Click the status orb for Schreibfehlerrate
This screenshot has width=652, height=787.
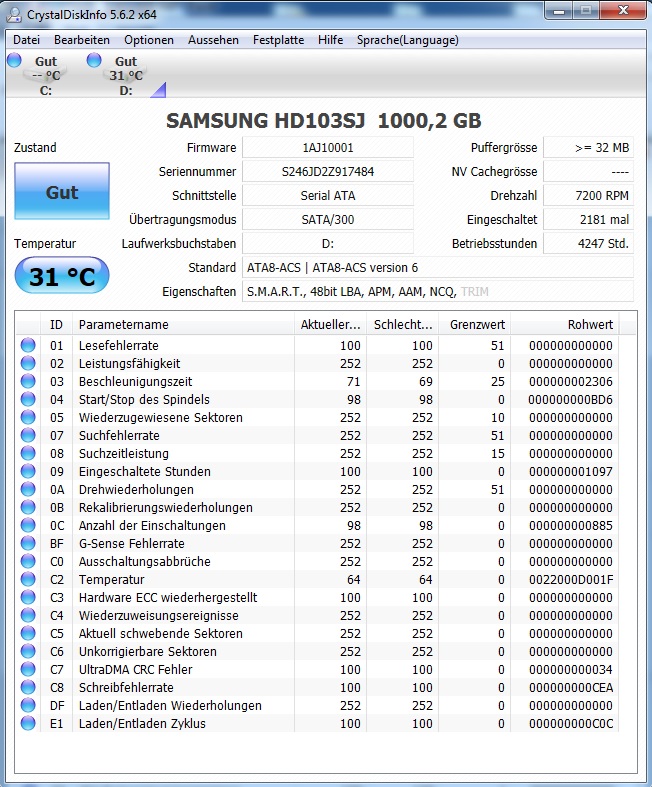28,687
